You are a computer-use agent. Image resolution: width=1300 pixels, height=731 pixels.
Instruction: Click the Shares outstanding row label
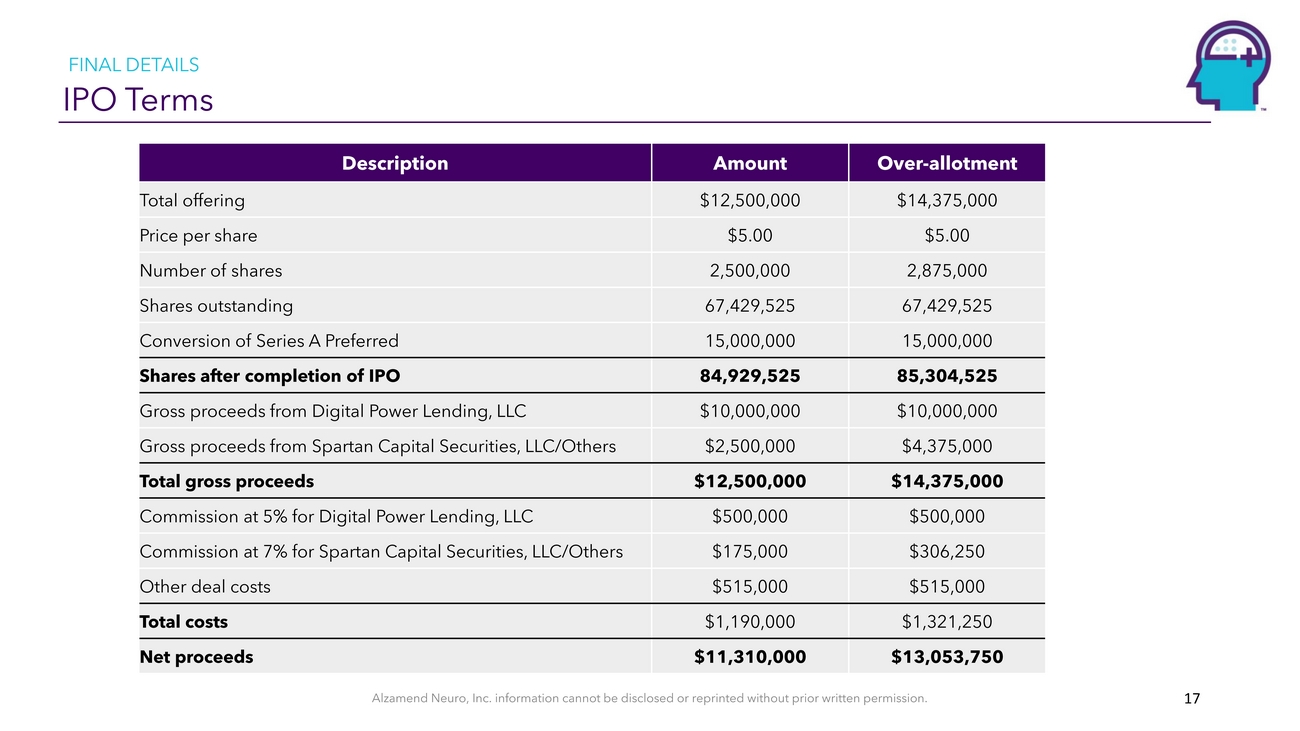tap(216, 306)
